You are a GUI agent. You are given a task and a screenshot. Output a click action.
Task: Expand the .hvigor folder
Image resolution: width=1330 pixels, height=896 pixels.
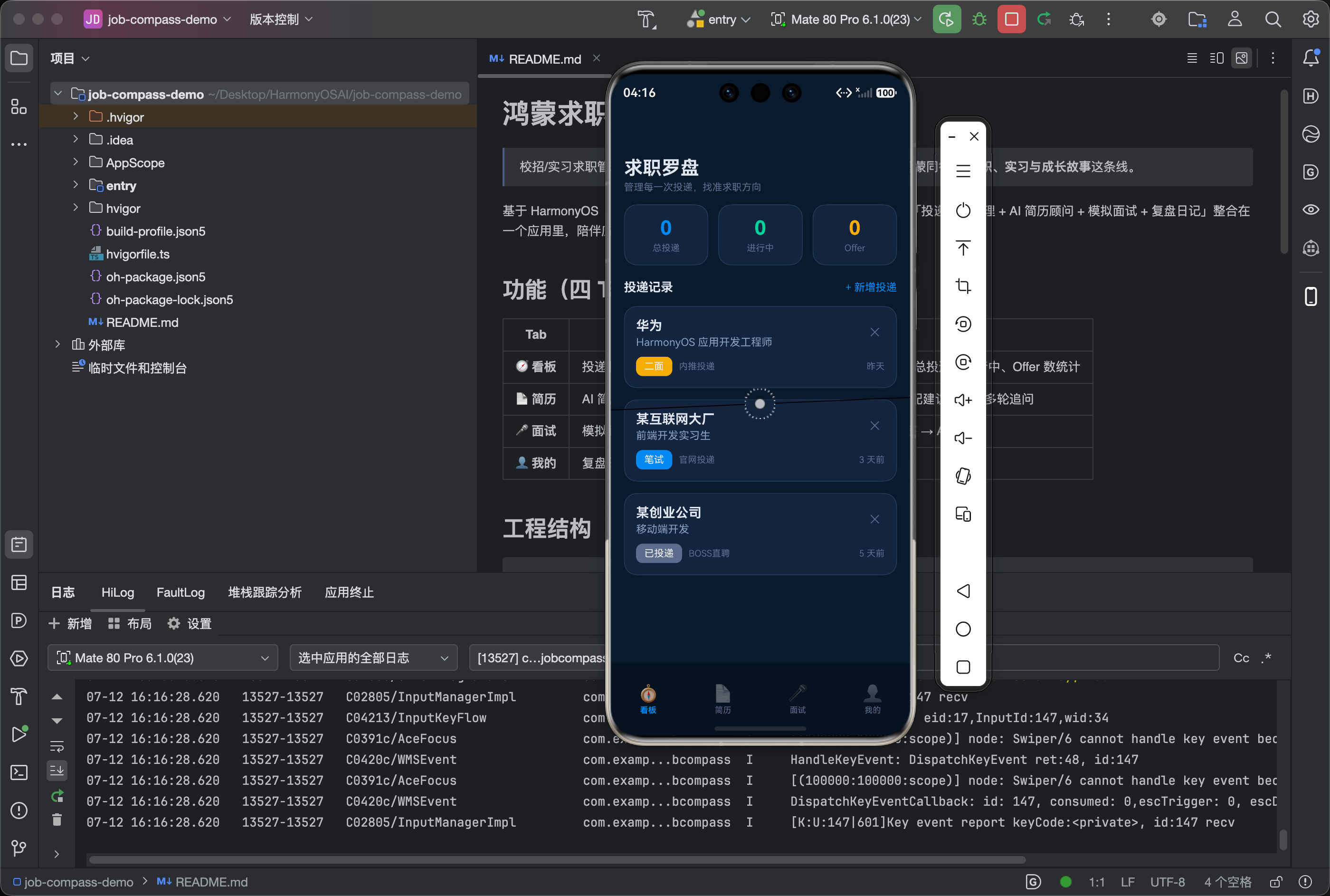click(x=76, y=116)
